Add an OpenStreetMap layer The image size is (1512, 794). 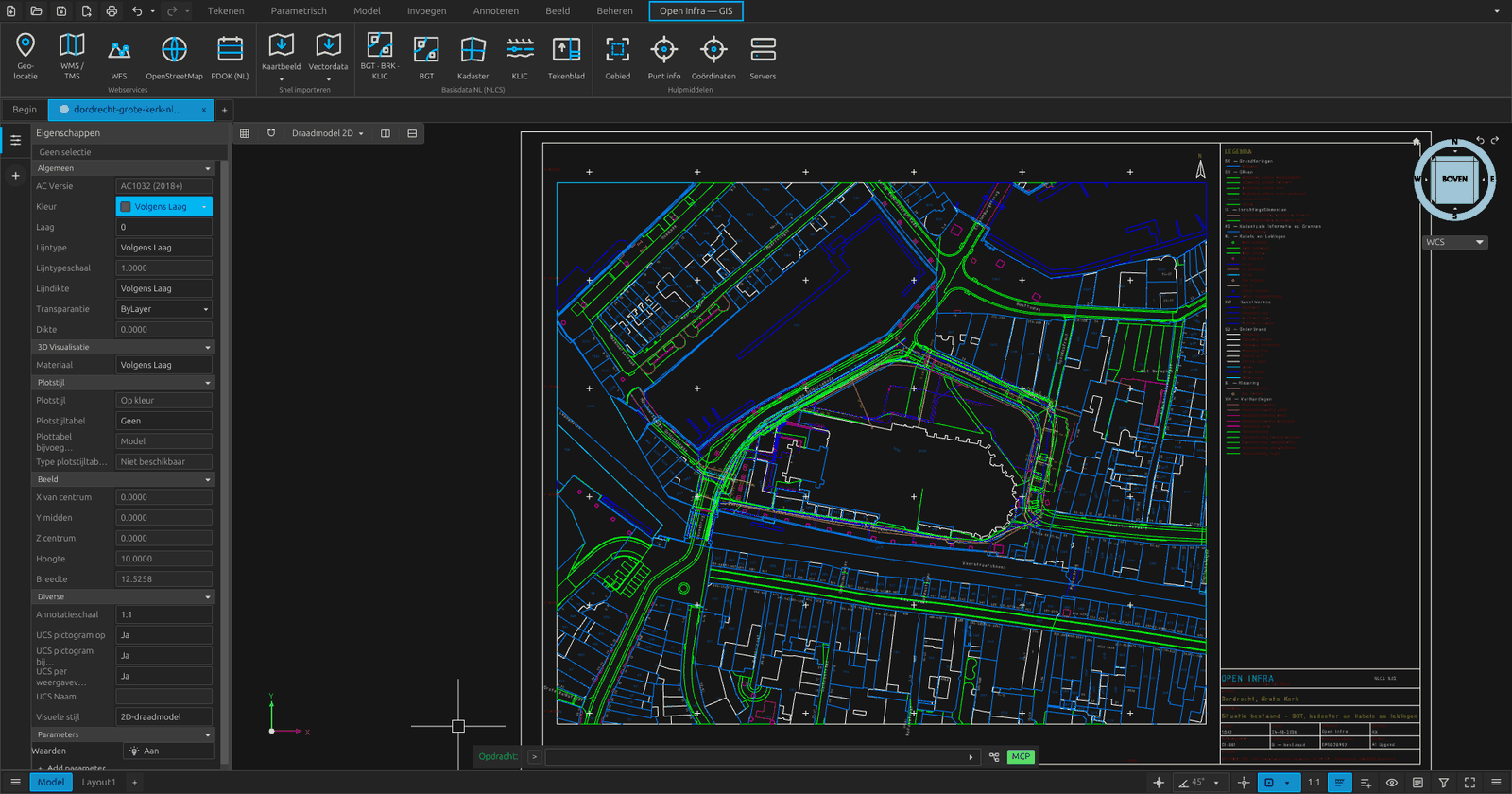click(174, 56)
